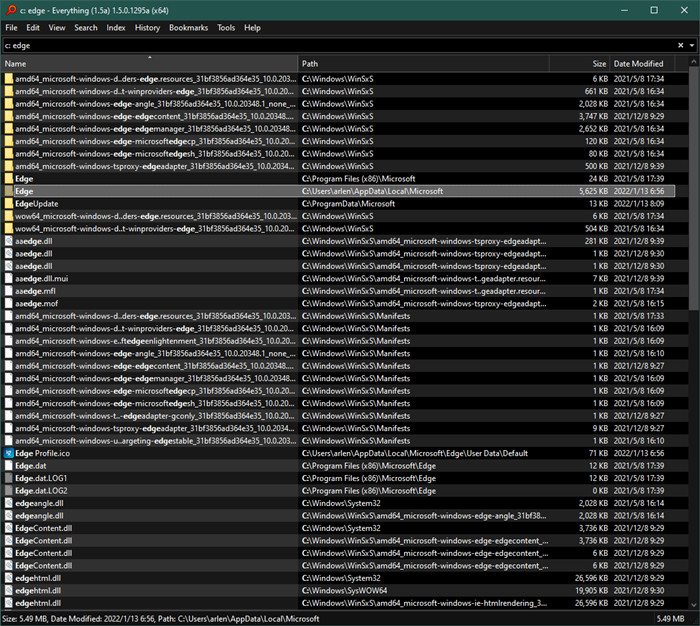Open the Search menu
Screen dimensions: 700x626
click(x=86, y=28)
